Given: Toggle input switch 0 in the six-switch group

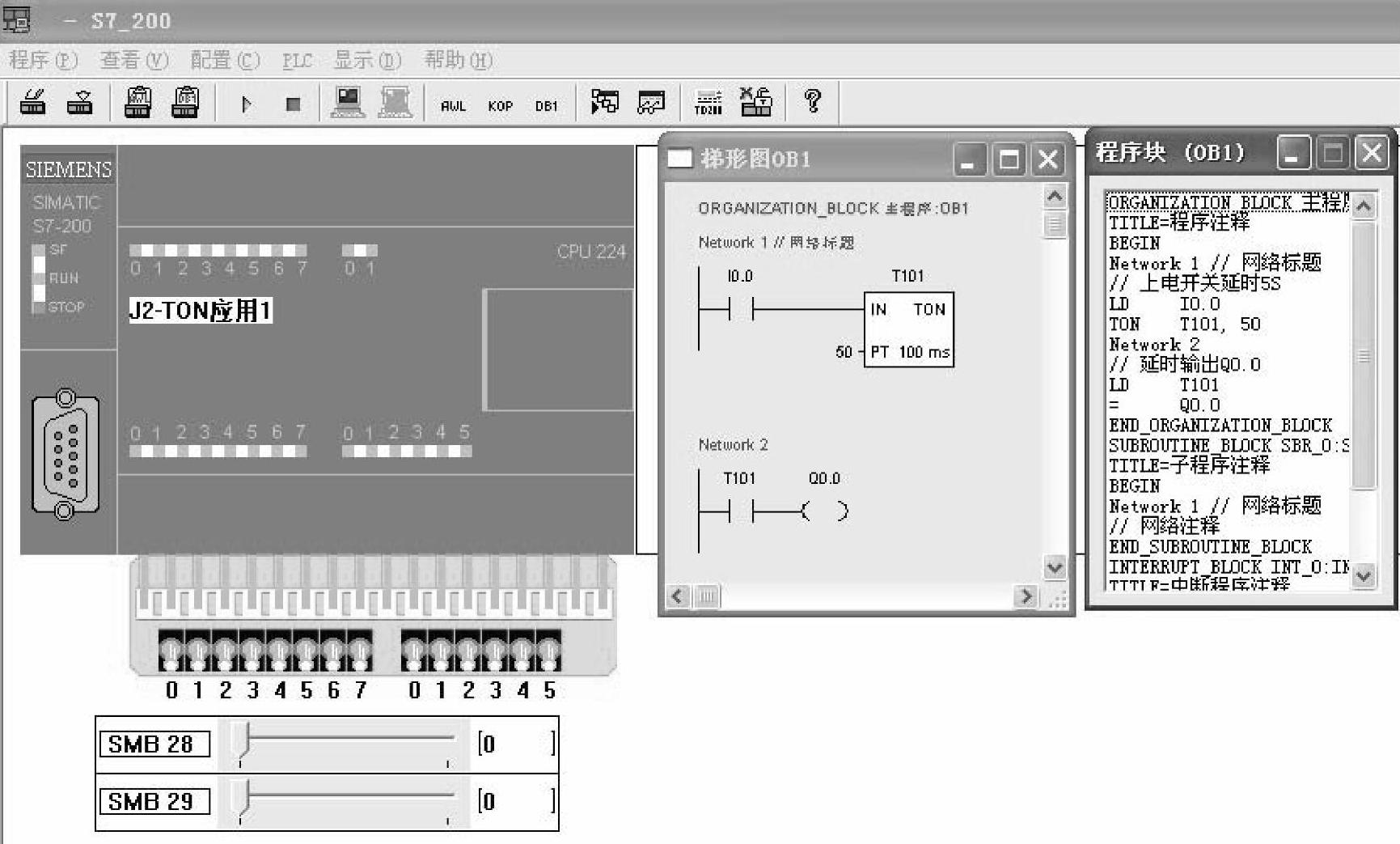Looking at the screenshot, I should 414,651.
